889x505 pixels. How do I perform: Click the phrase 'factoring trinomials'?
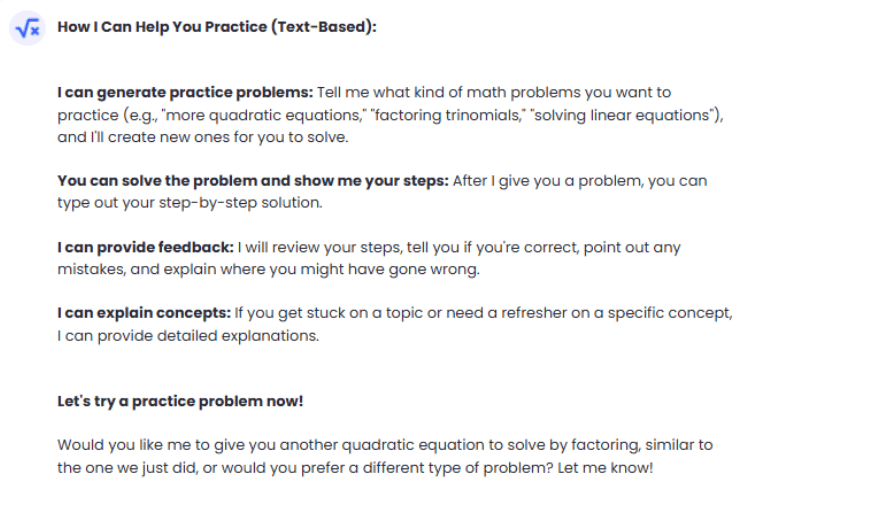tap(448, 115)
